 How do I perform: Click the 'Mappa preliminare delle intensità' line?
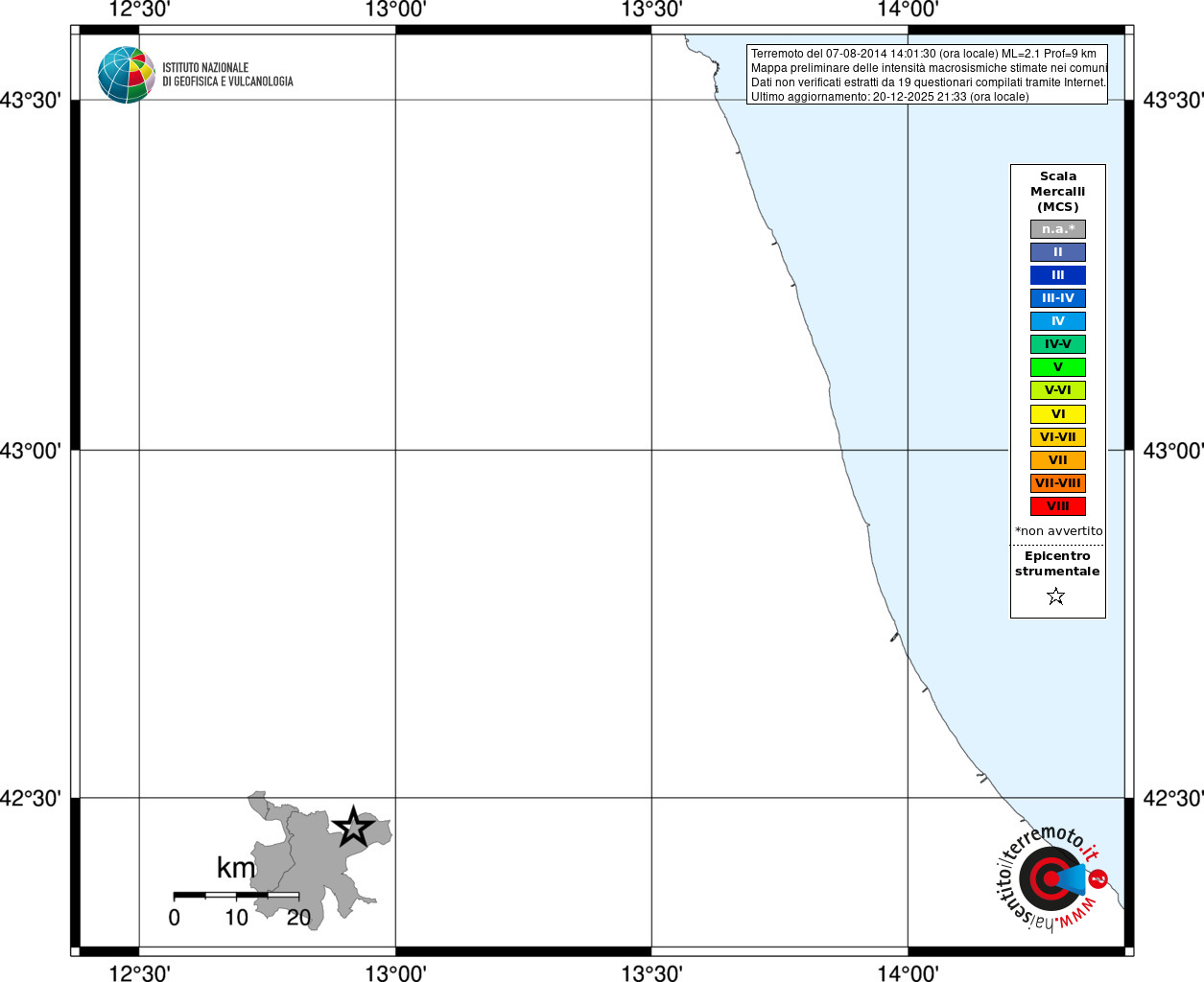coord(929,68)
